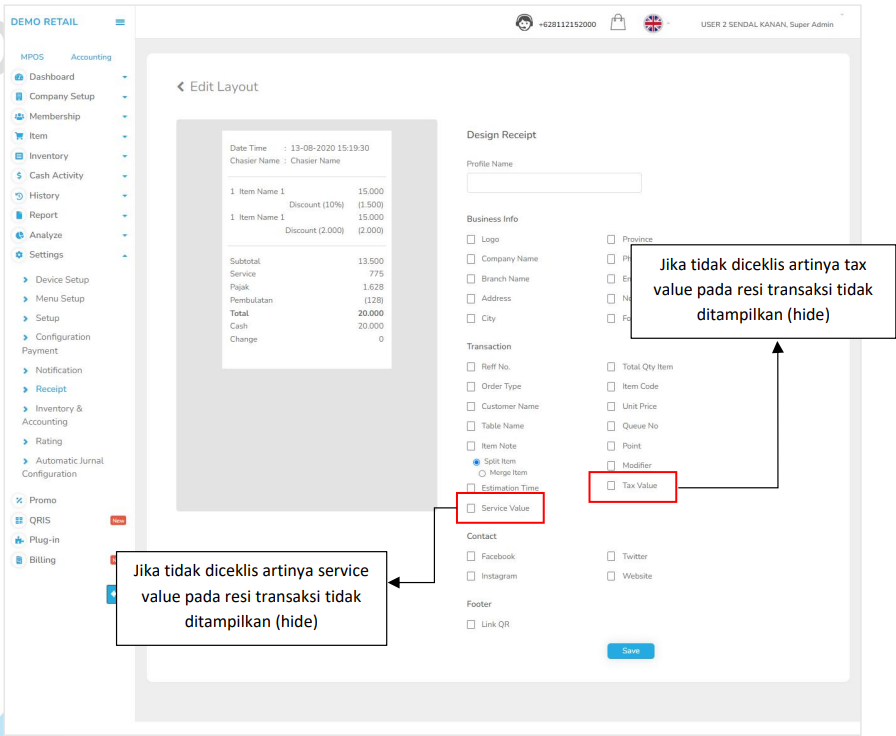Expand the Inventory sidebar dropdown arrow
The height and width of the screenshot is (736, 896).
[x=125, y=156]
